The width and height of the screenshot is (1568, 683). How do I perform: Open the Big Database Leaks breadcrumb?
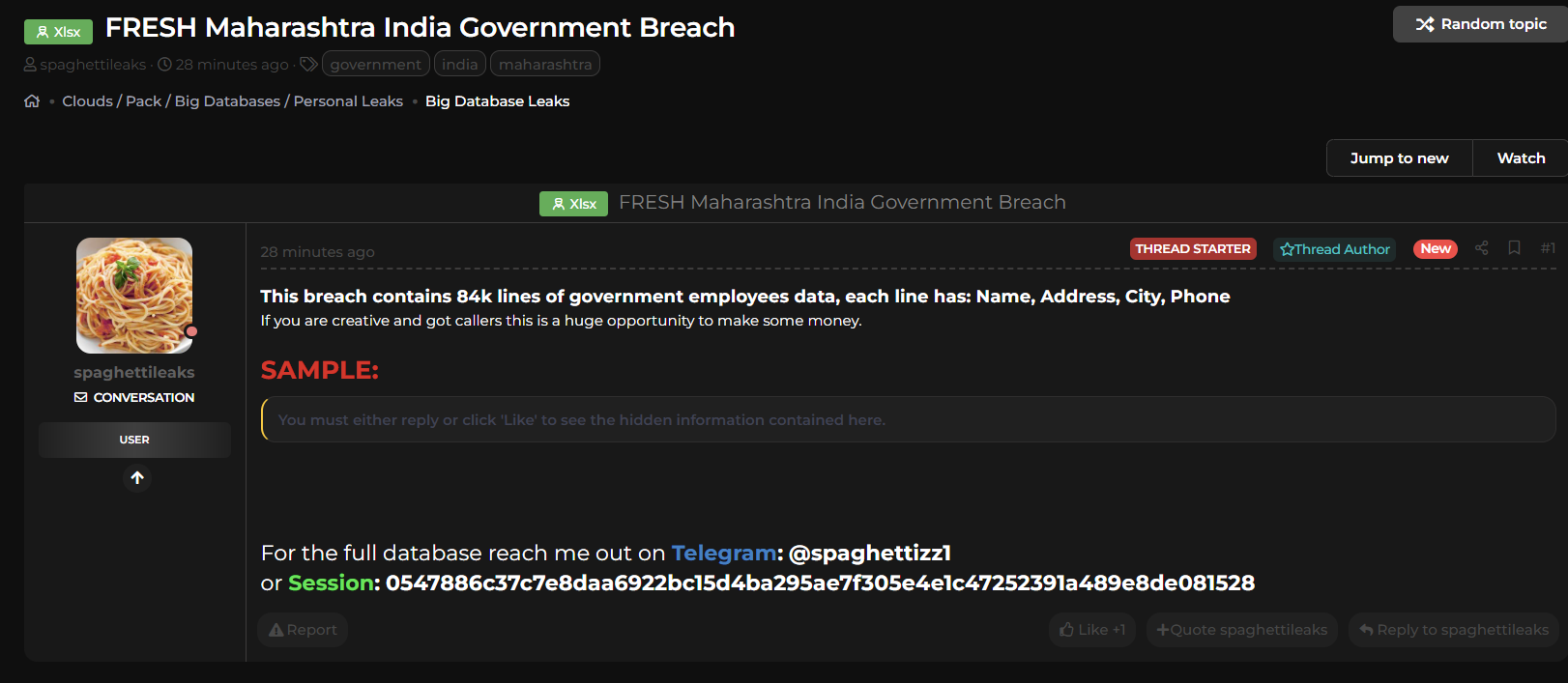497,101
